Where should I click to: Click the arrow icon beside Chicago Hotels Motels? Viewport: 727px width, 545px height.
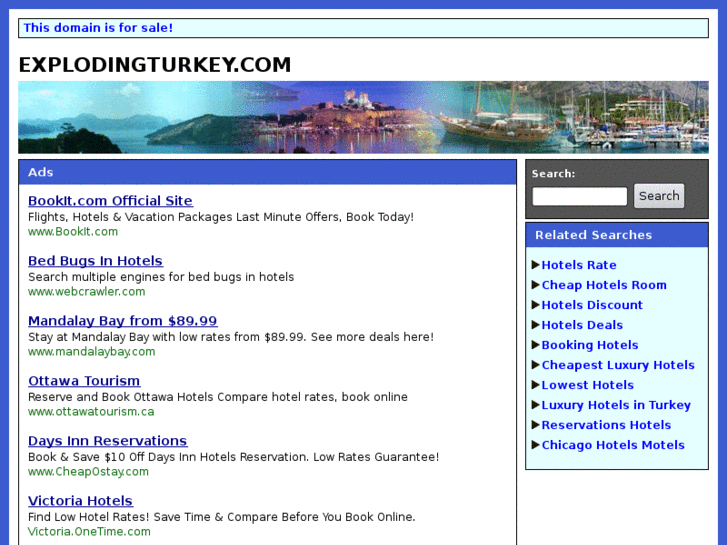click(x=536, y=444)
